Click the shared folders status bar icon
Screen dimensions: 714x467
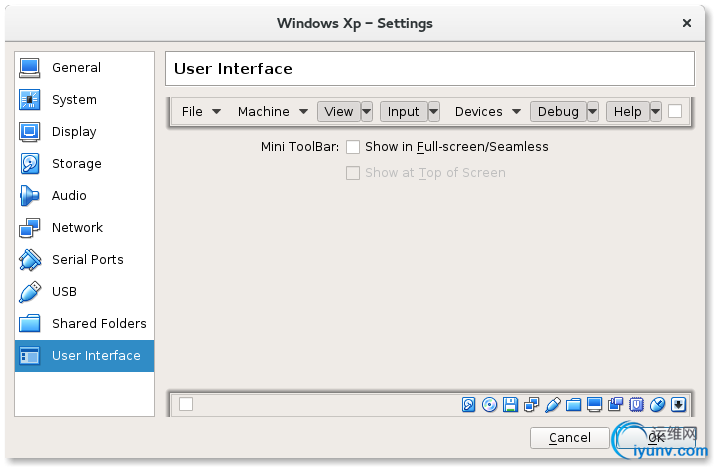tap(573, 405)
